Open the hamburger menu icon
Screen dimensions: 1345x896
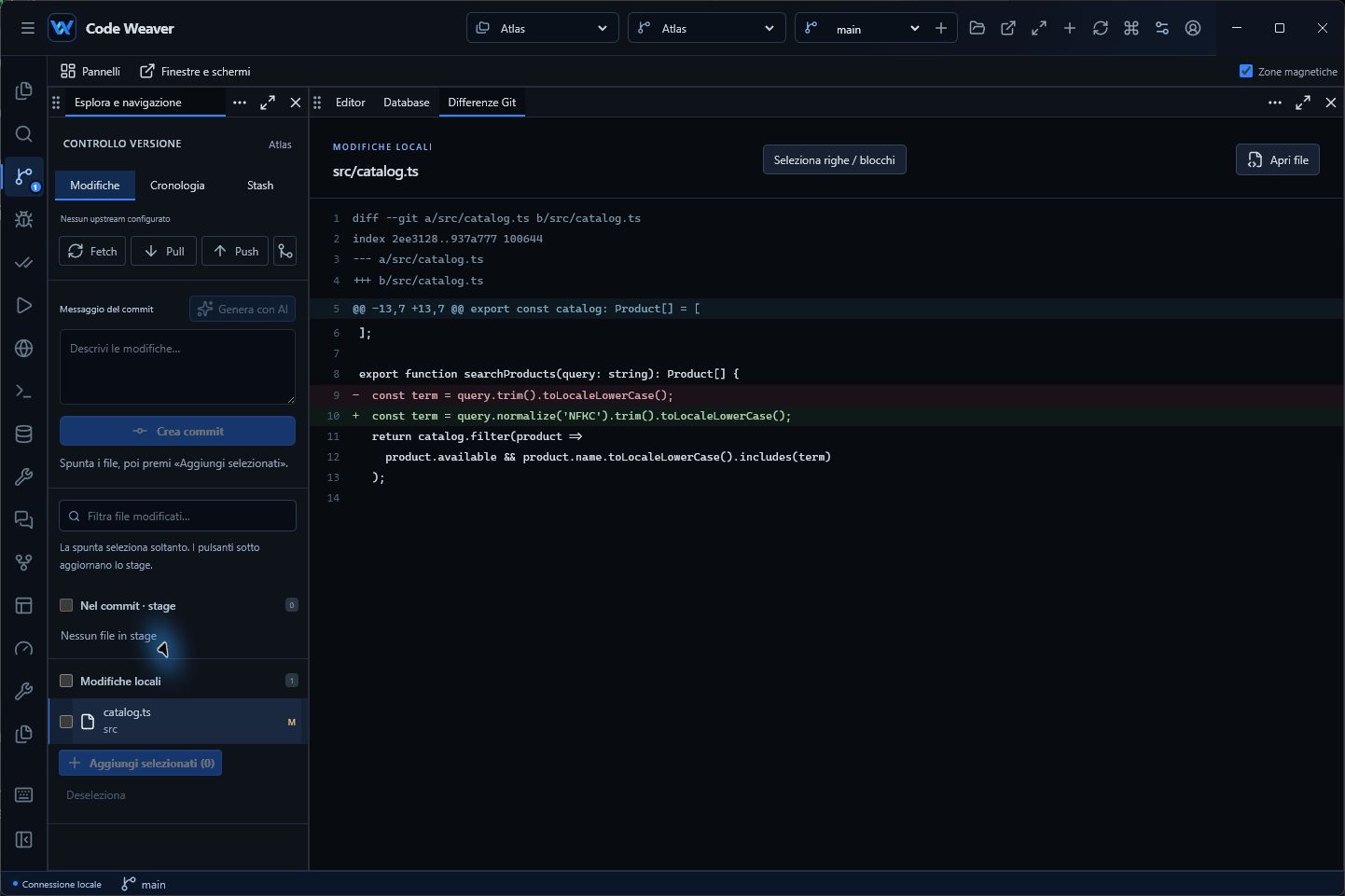click(x=28, y=28)
